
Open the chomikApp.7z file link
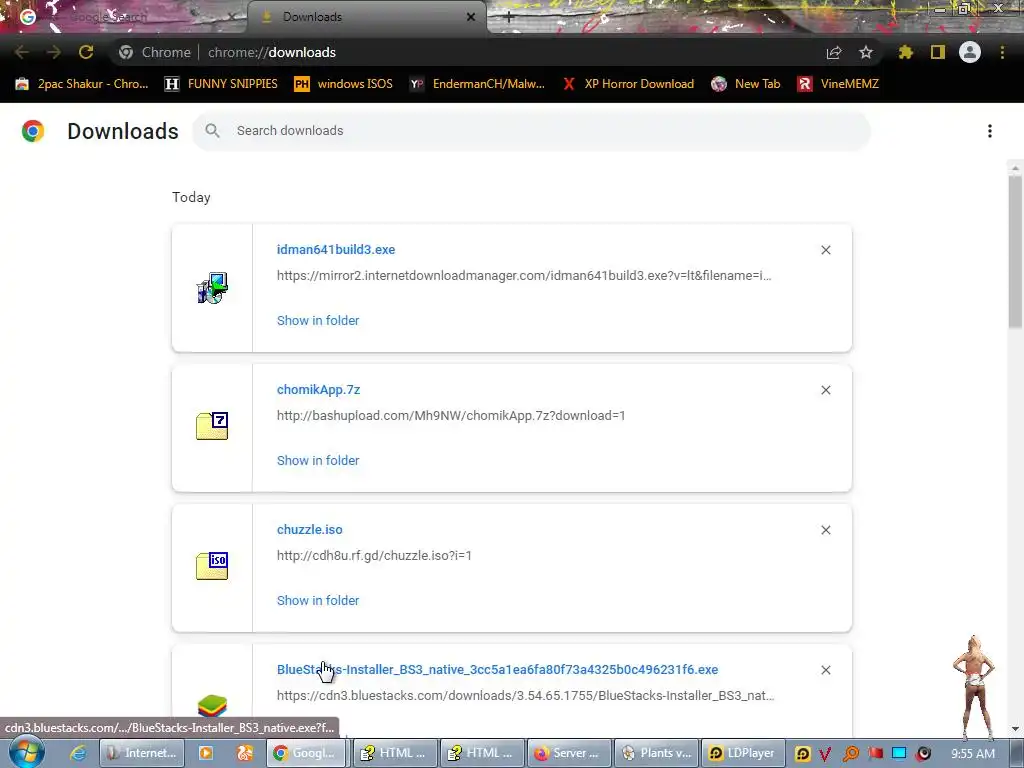pyautogui.click(x=319, y=389)
